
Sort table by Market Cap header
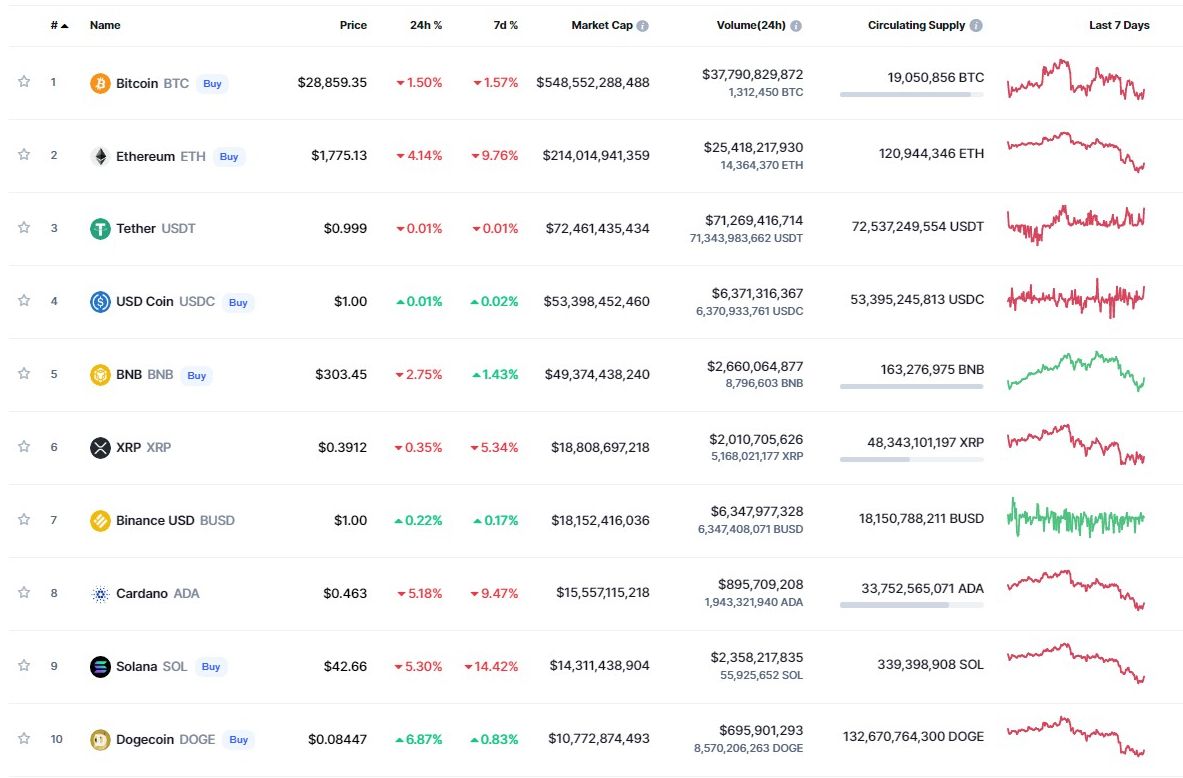coord(601,26)
